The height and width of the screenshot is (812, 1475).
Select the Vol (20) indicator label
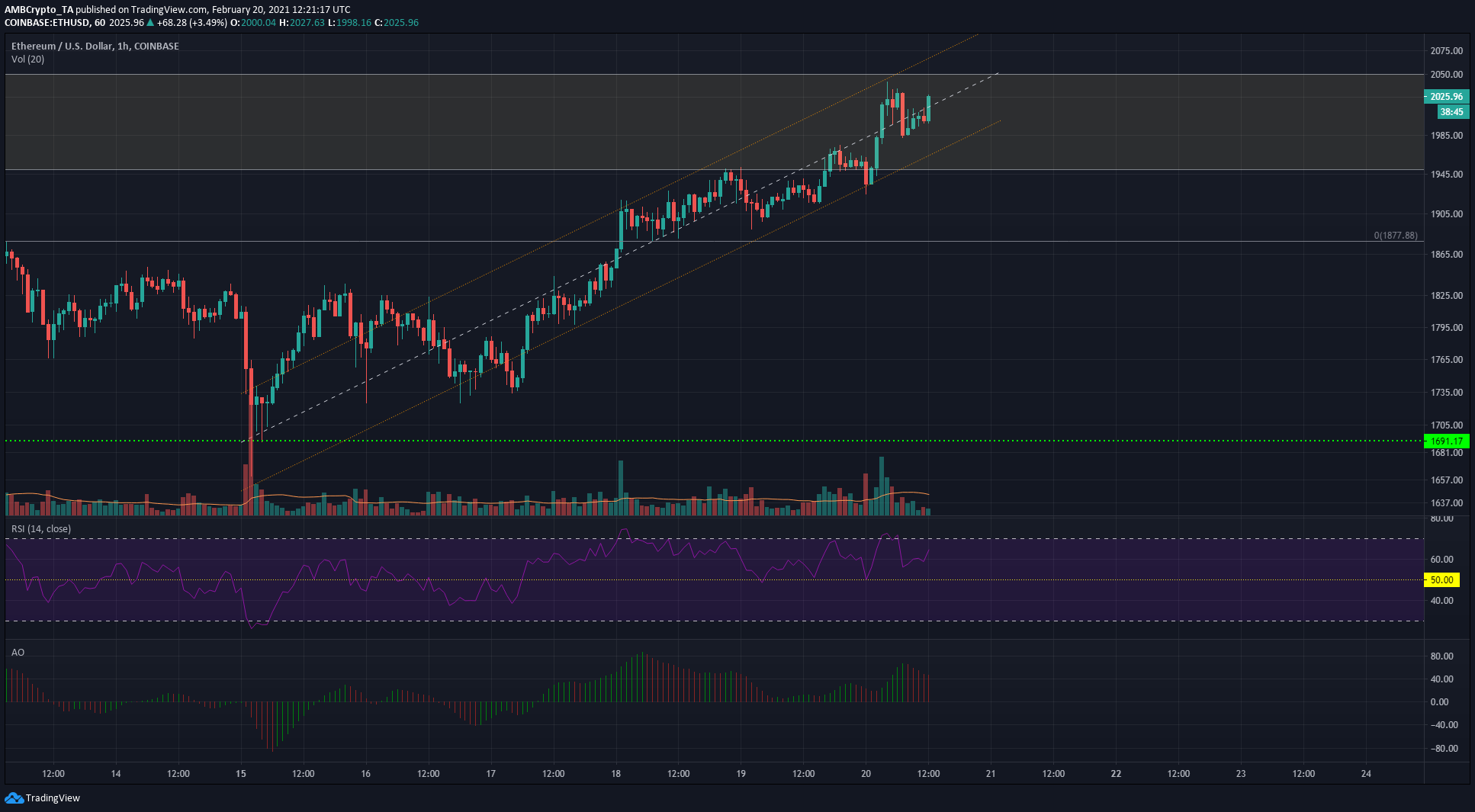27,59
